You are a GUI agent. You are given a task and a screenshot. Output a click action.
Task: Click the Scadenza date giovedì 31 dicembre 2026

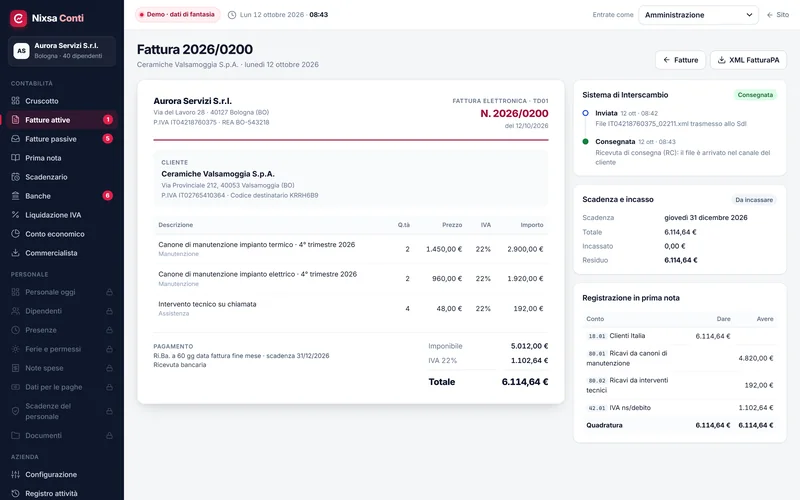point(706,218)
